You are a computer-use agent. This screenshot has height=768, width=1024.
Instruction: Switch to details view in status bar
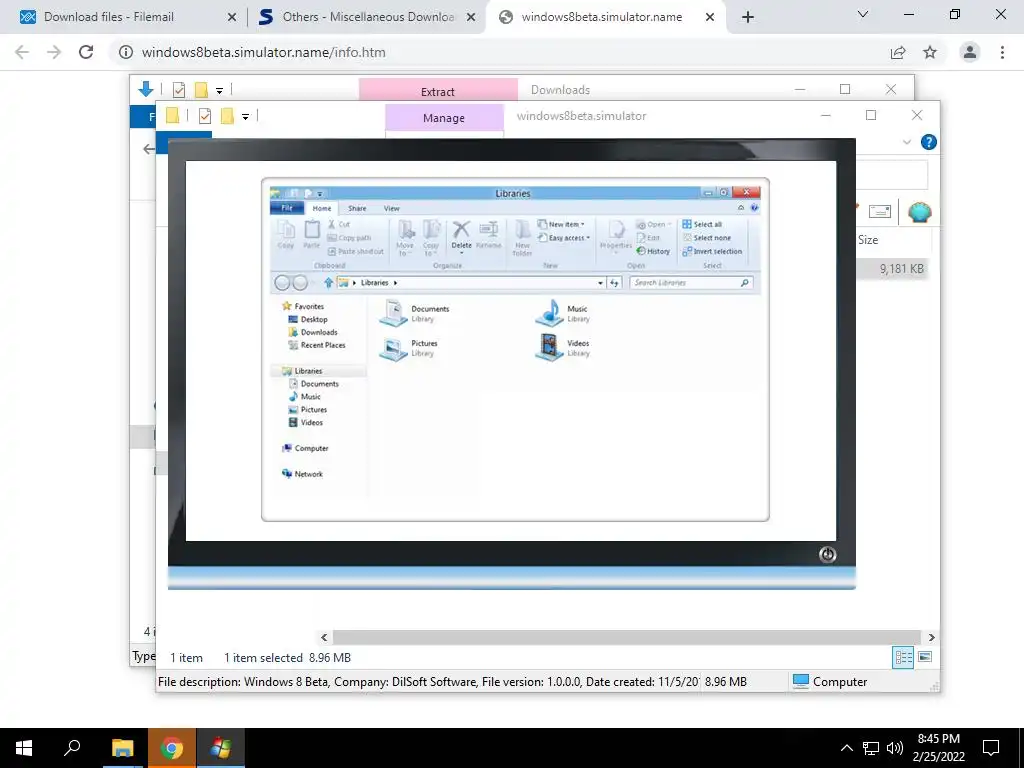coord(903,658)
